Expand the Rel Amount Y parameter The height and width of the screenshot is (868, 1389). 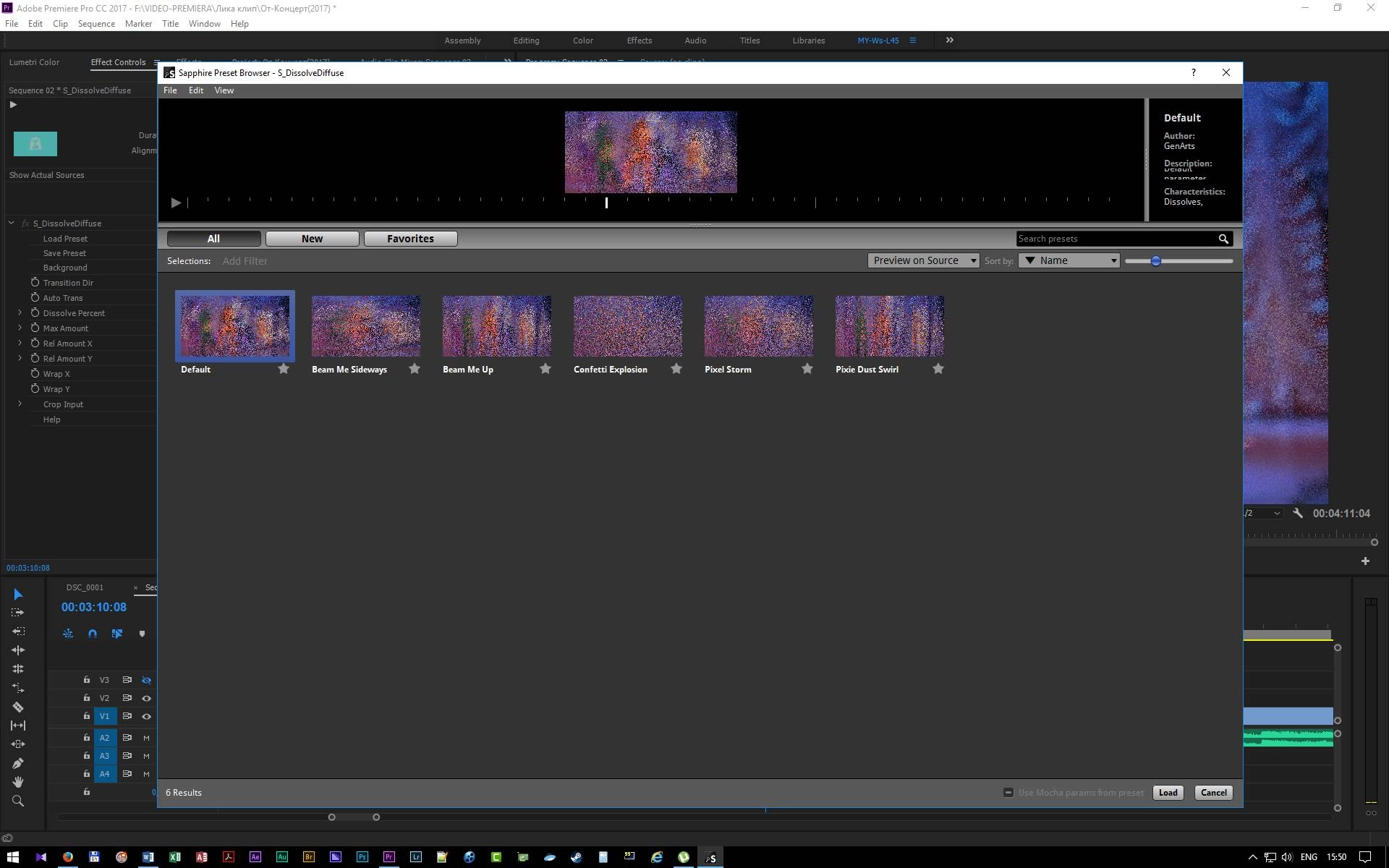click(x=20, y=358)
